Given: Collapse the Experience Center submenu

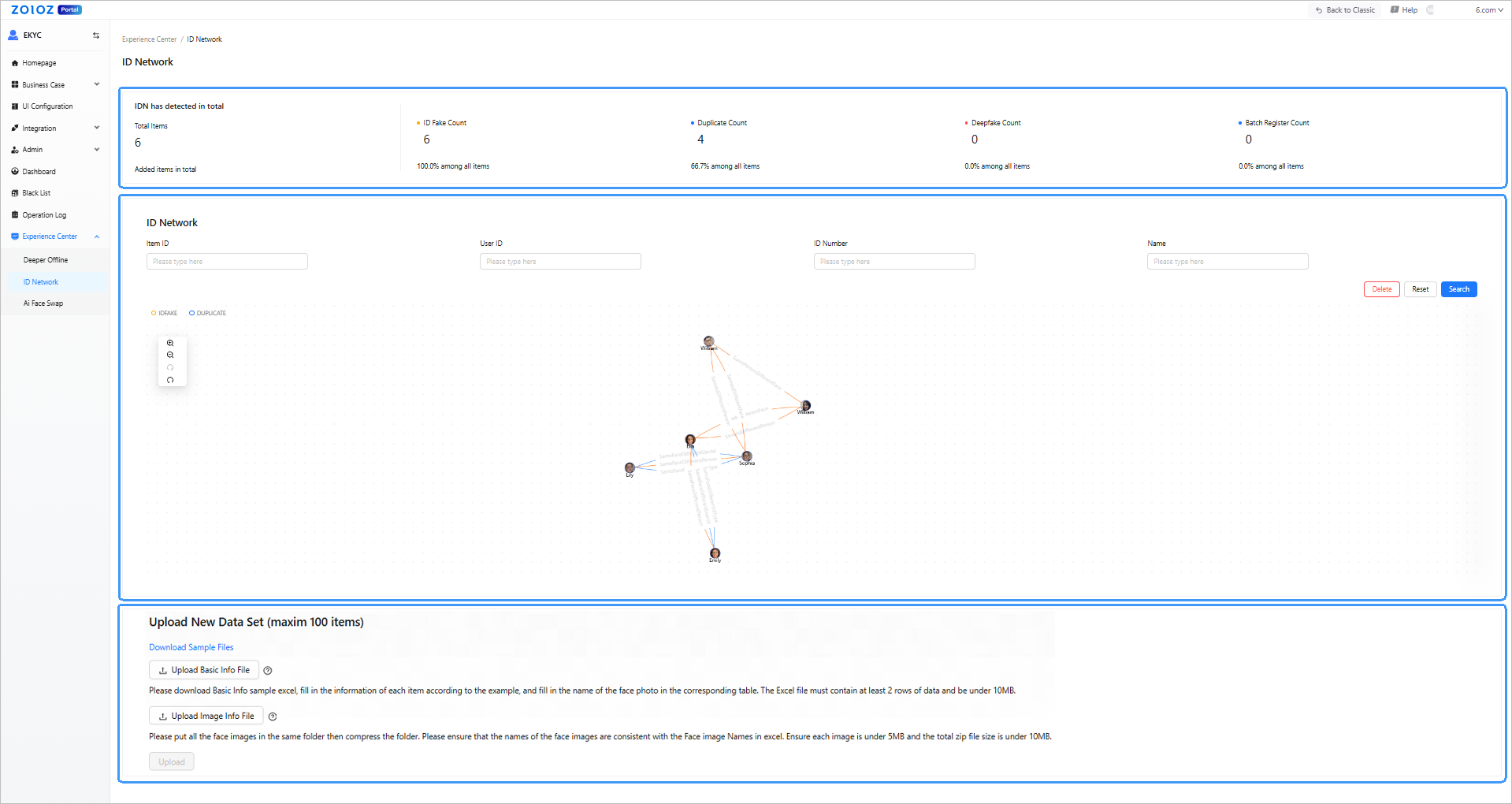Looking at the screenshot, I should [97, 236].
